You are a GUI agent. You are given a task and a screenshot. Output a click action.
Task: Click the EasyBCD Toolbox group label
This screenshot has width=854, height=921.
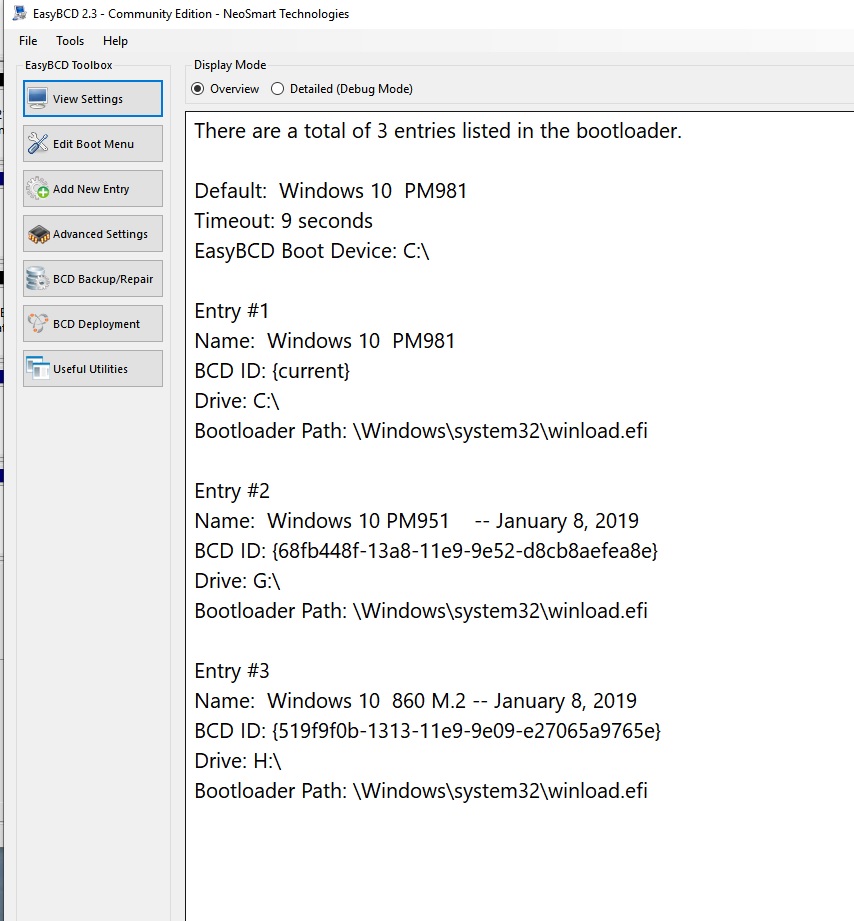68,65
